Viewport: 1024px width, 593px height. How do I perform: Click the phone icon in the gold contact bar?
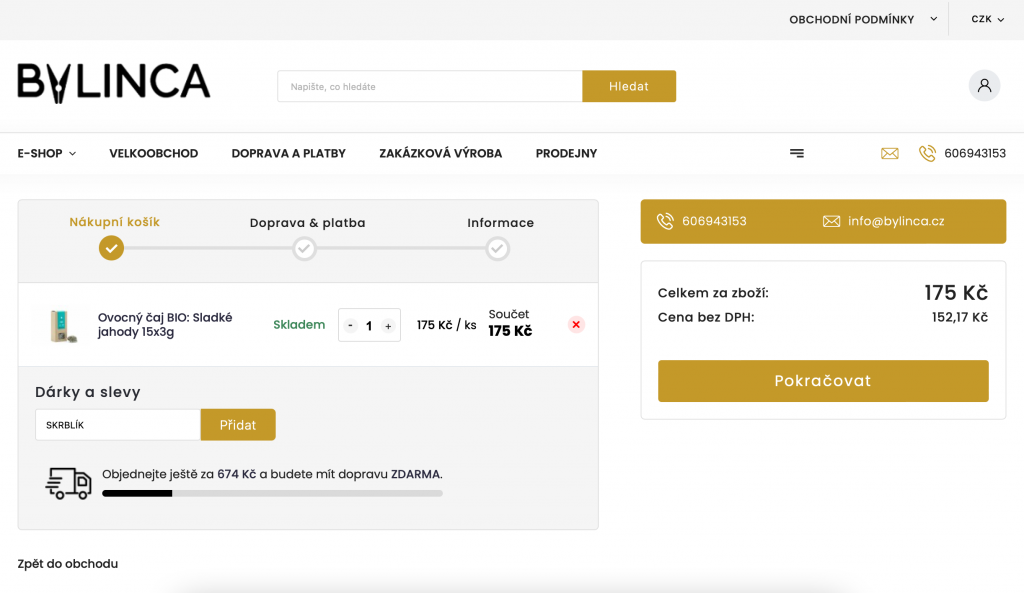pyautogui.click(x=665, y=221)
